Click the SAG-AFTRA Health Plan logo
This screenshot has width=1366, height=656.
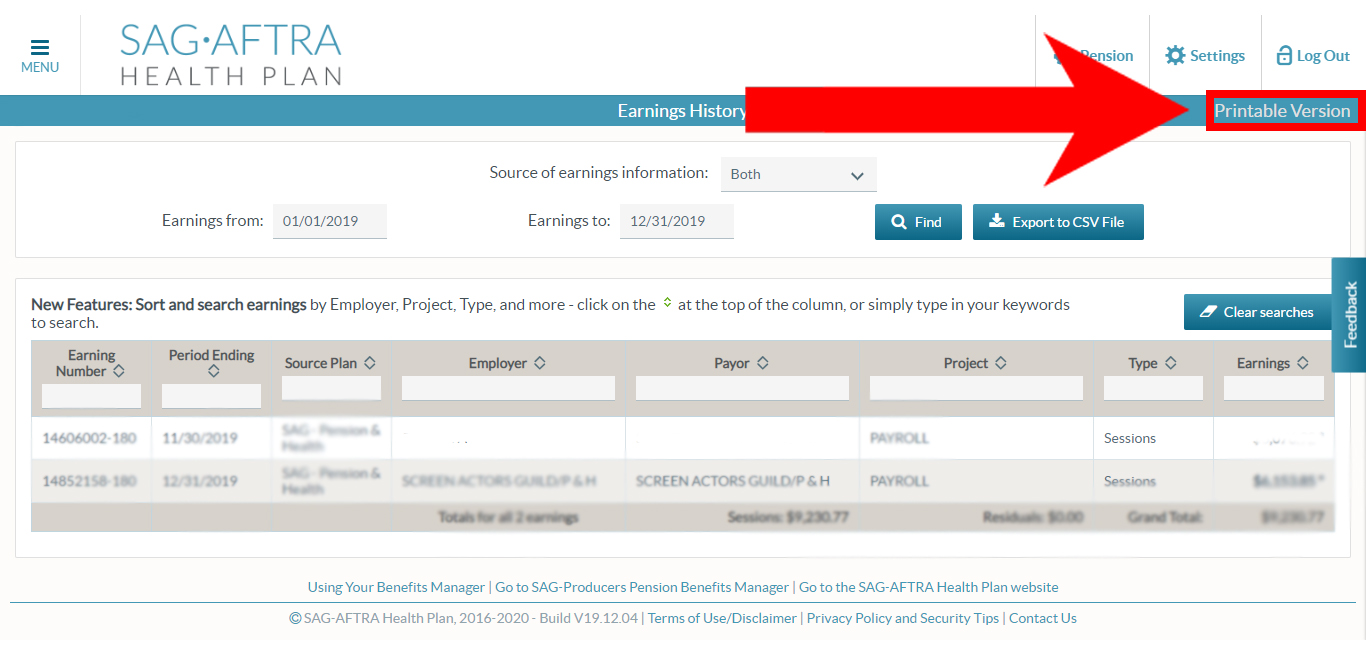[231, 54]
